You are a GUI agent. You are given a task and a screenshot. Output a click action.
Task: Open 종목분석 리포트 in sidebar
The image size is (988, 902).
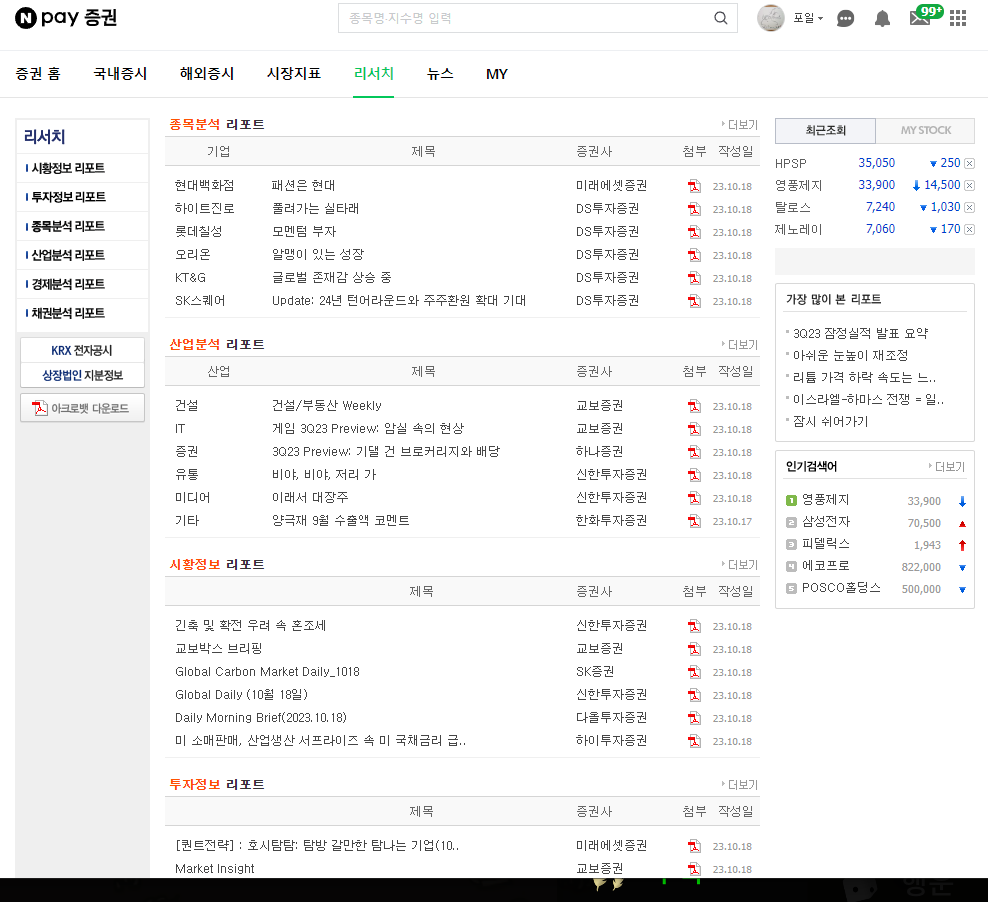pyautogui.click(x=68, y=226)
